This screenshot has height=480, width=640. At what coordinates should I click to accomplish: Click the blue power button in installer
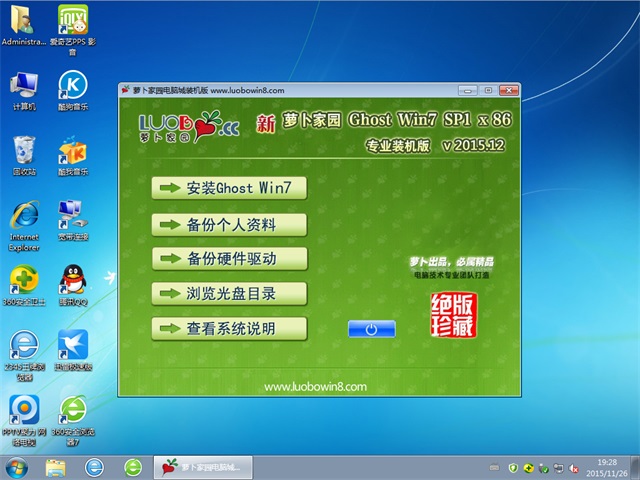[x=371, y=329]
